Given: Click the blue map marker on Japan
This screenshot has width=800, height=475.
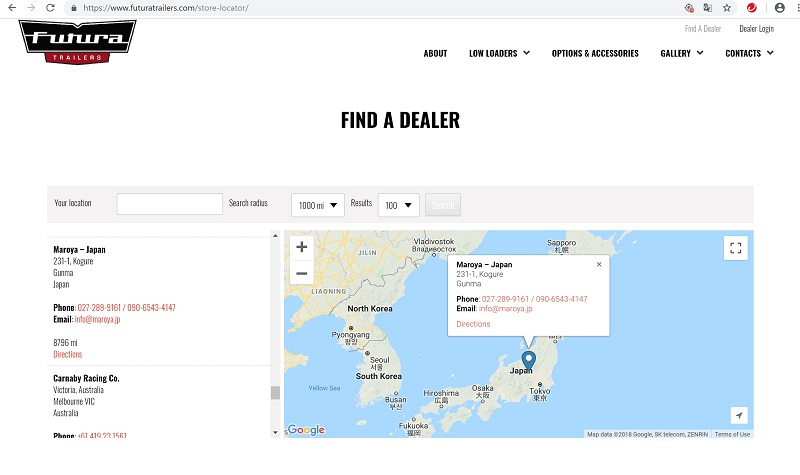Looking at the screenshot, I should click(529, 360).
